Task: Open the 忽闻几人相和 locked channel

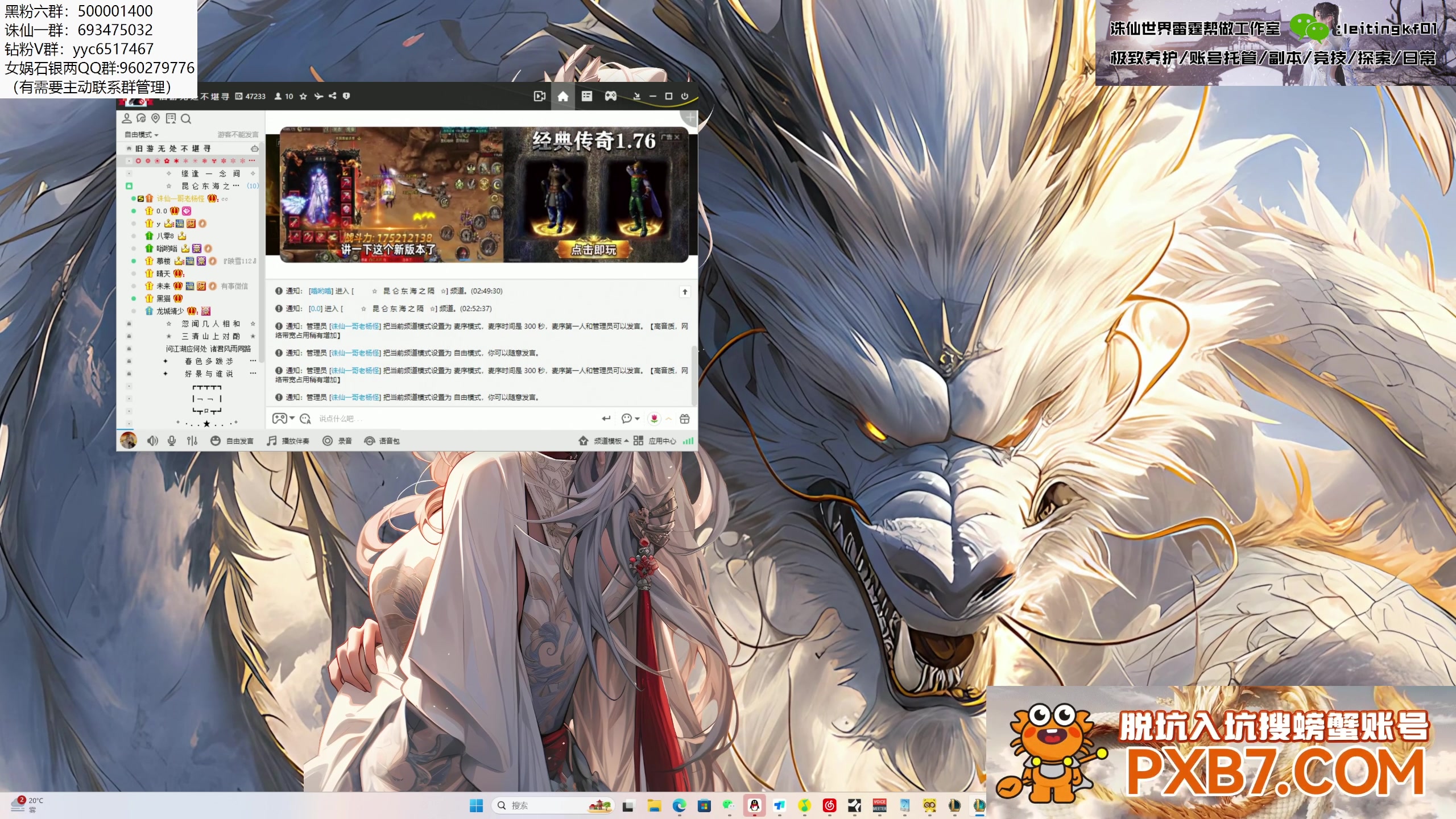Action: (210, 324)
